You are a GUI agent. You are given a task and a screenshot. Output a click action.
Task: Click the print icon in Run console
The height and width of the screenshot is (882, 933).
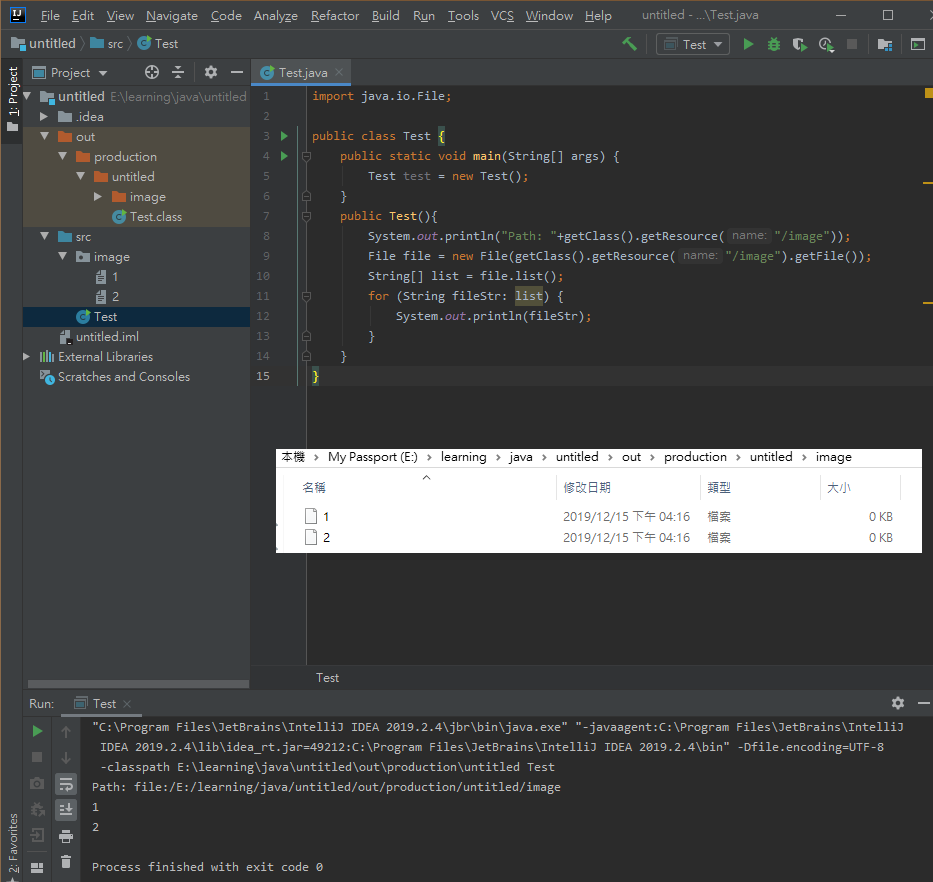(x=66, y=836)
